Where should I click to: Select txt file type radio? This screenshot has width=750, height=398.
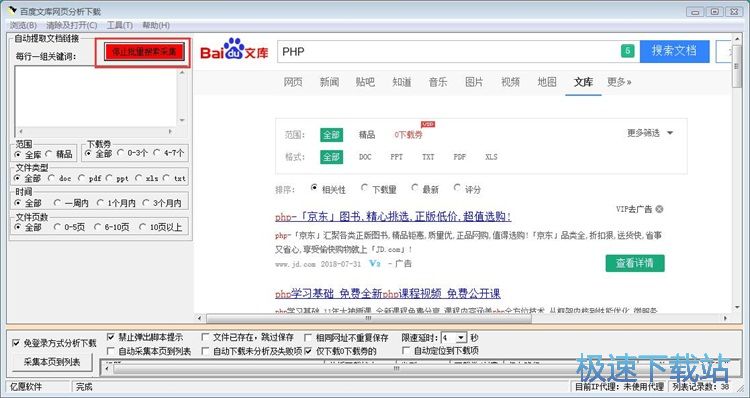(174, 178)
